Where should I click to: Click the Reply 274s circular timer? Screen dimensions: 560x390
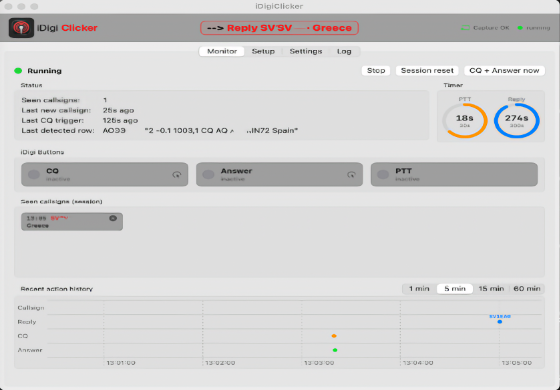(x=516, y=120)
